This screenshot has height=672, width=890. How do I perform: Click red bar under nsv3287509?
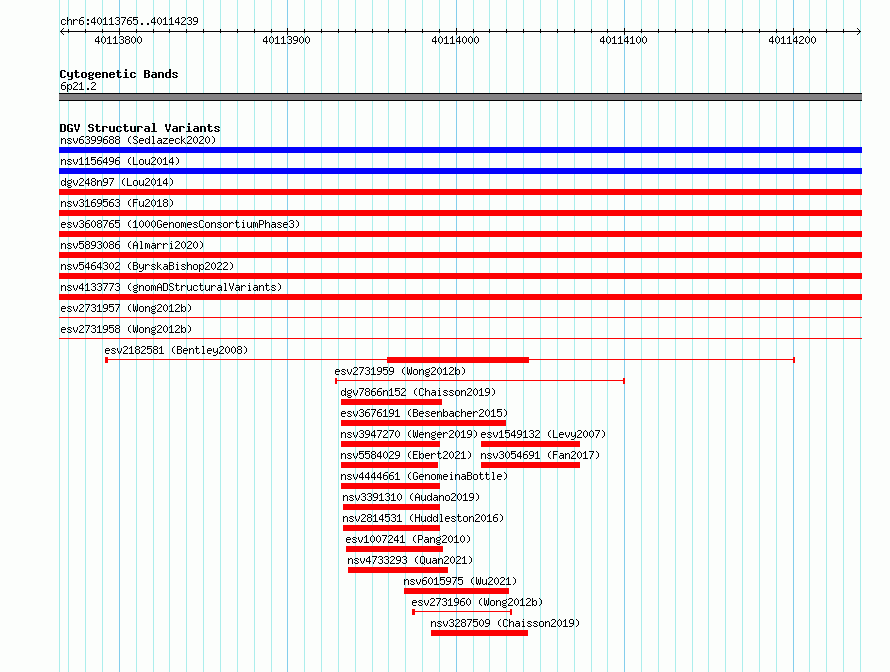point(480,633)
